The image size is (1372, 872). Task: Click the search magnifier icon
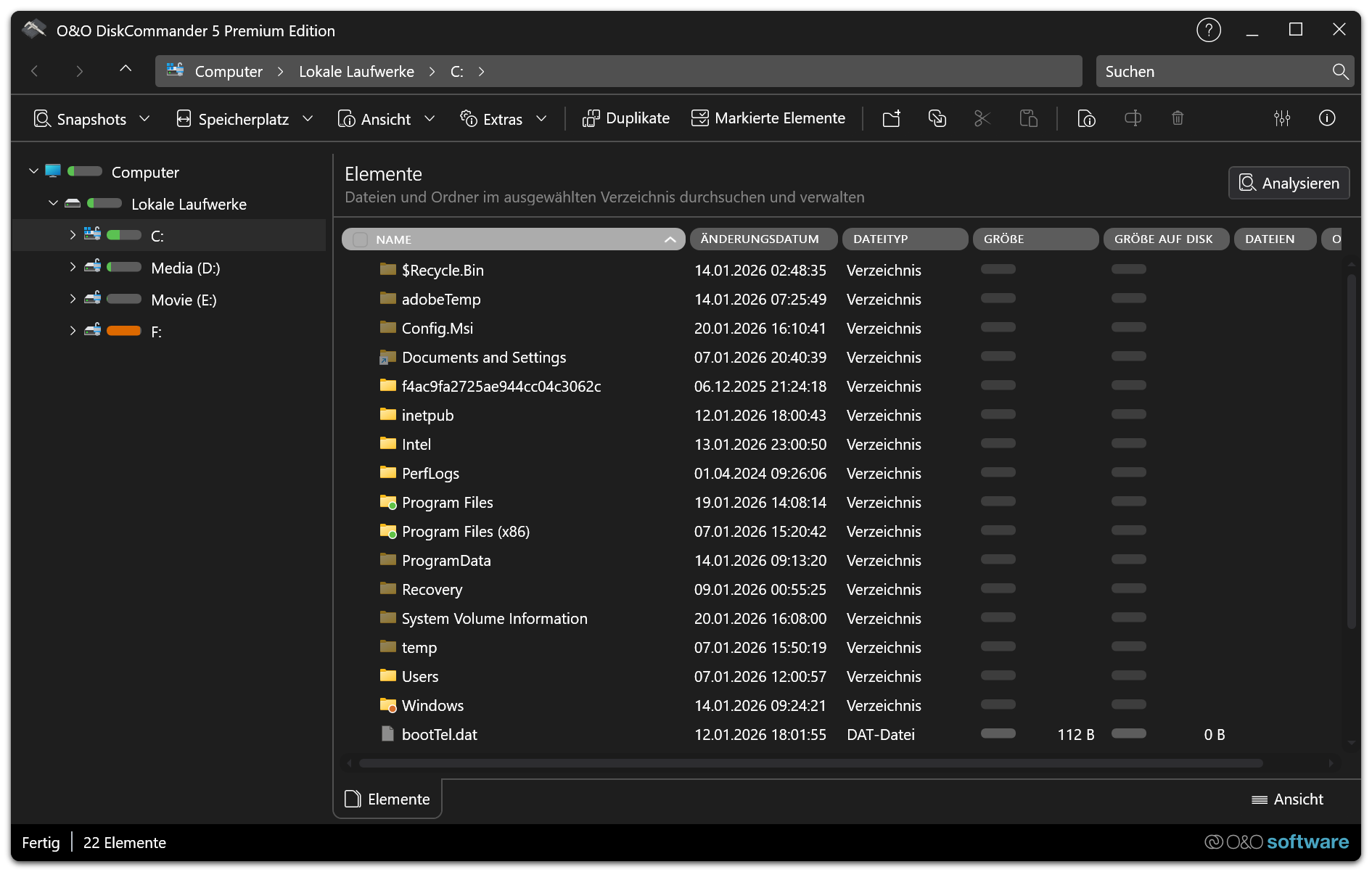[x=1339, y=71]
